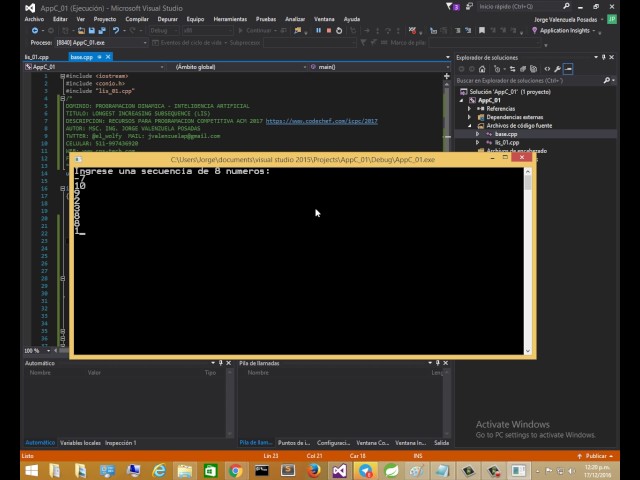Click the Properties wrench icon in Solution Explorer
The width and height of the screenshot is (640, 480).
pos(558,69)
